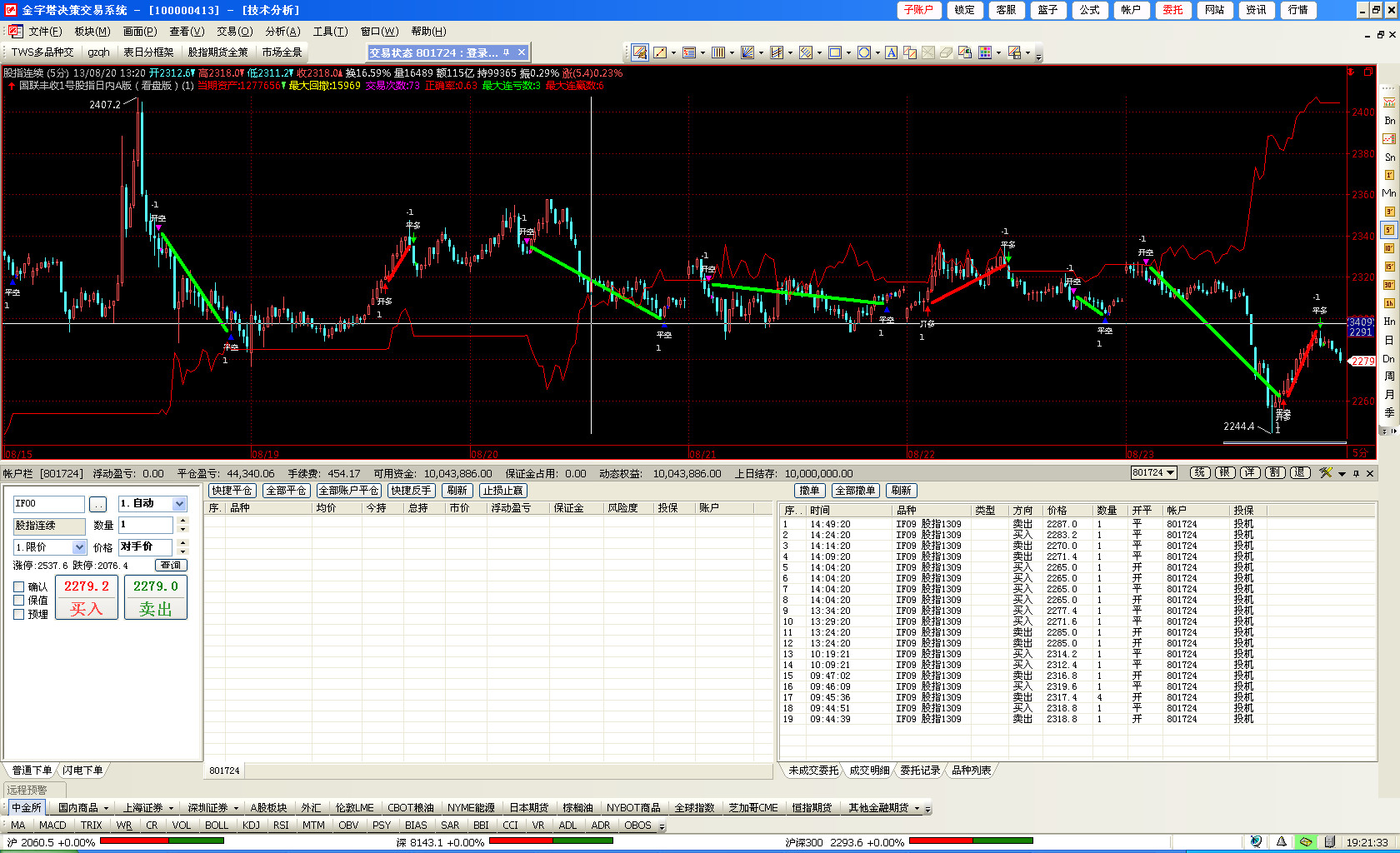1400x853 pixels.
Task: Open the 中金所 market tab
Action: pyautogui.click(x=27, y=808)
